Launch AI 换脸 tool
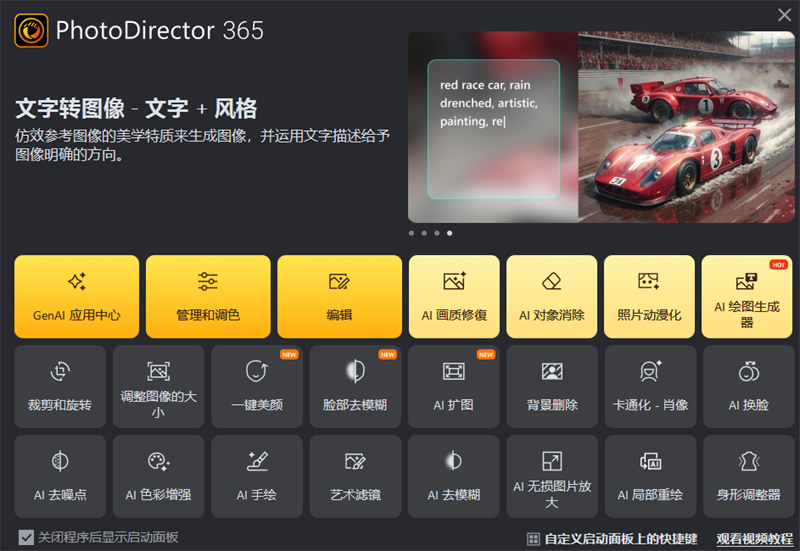This screenshot has width=800, height=551. (x=748, y=386)
